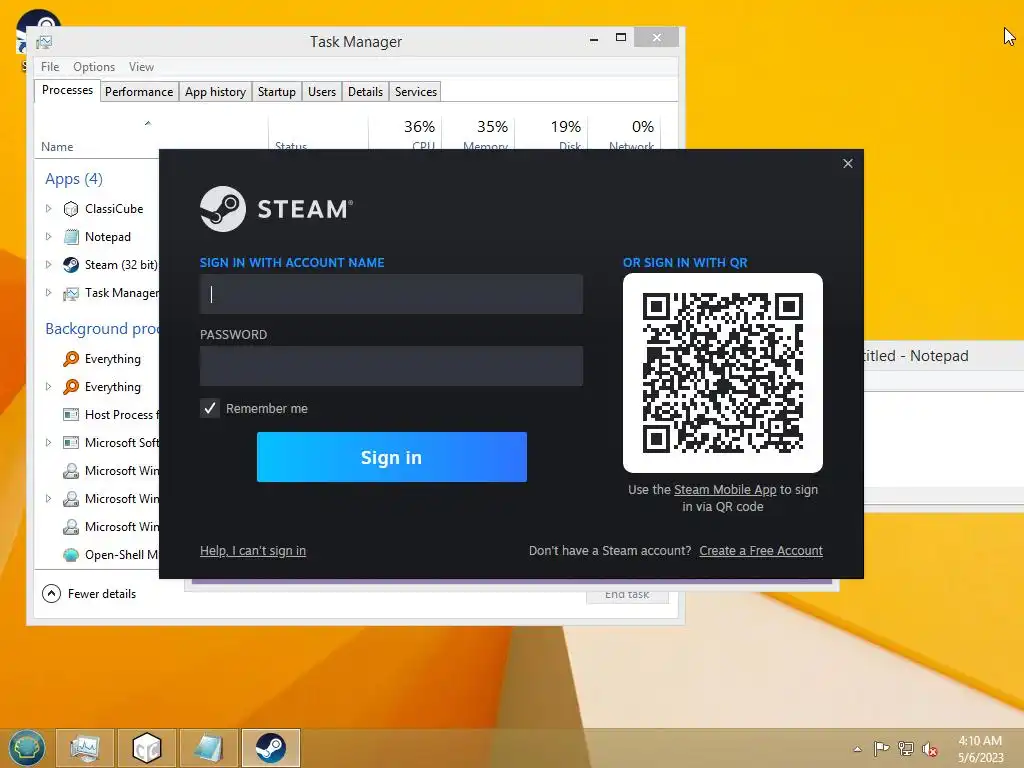Switch to the App history tab
Image resolution: width=1024 pixels, height=768 pixels.
point(216,92)
